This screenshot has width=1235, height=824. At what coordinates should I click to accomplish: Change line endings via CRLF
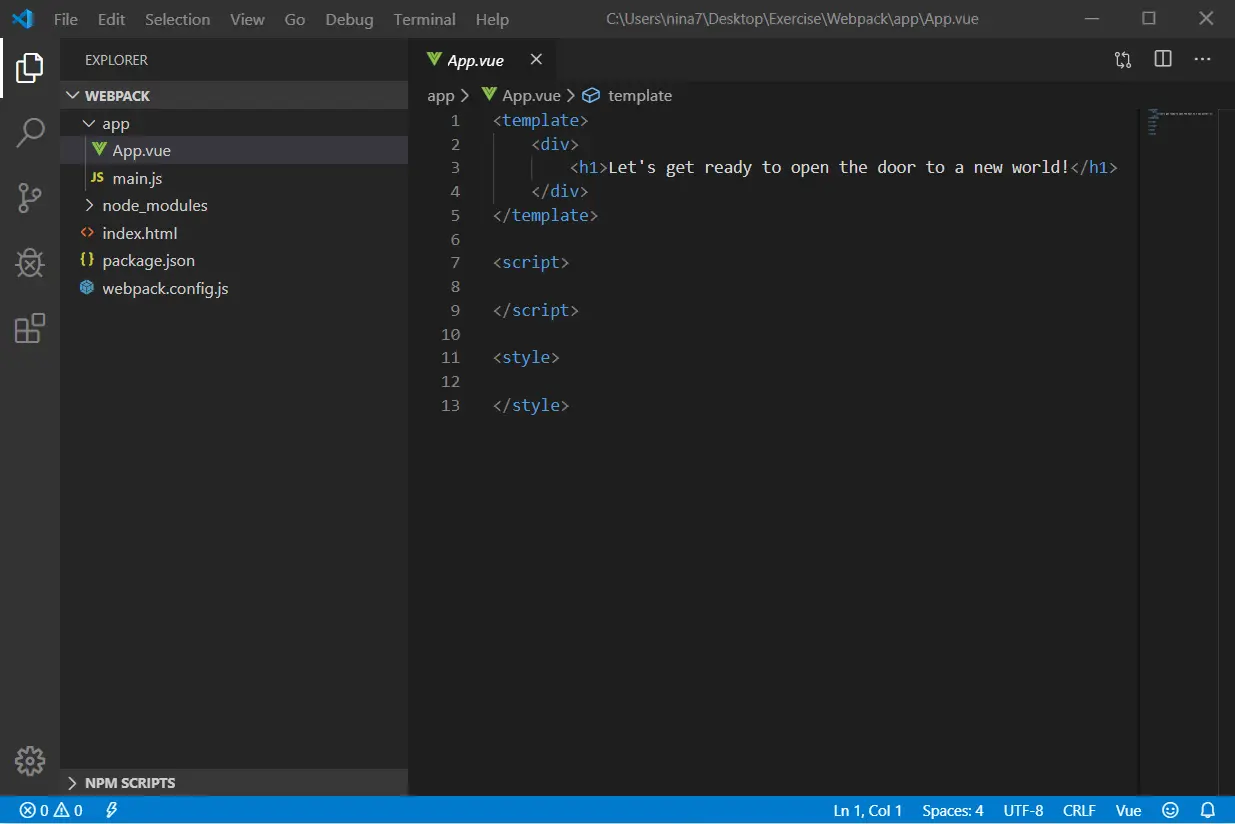tap(1079, 810)
